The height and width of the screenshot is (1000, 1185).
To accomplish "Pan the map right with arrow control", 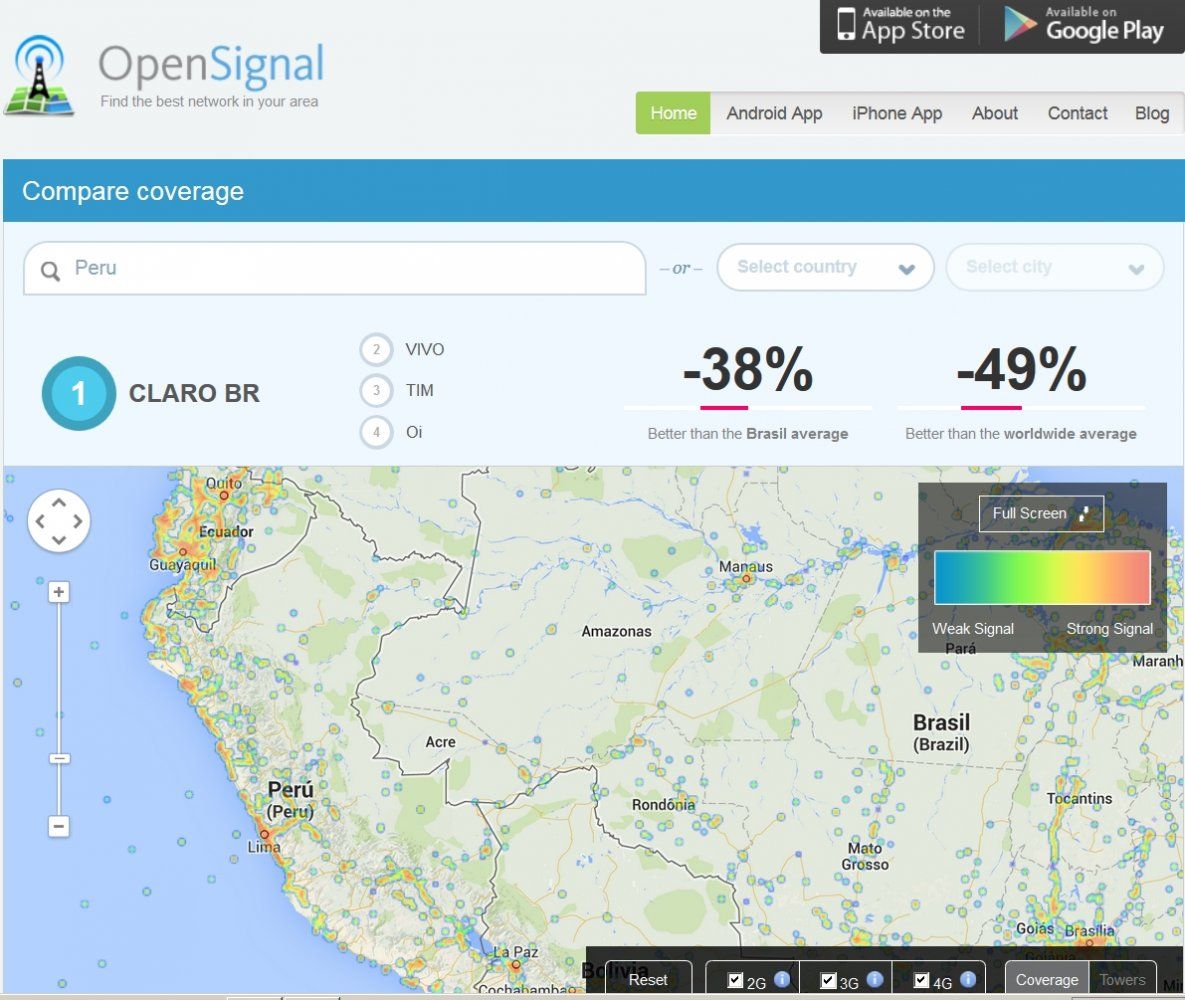I will click(x=78, y=521).
